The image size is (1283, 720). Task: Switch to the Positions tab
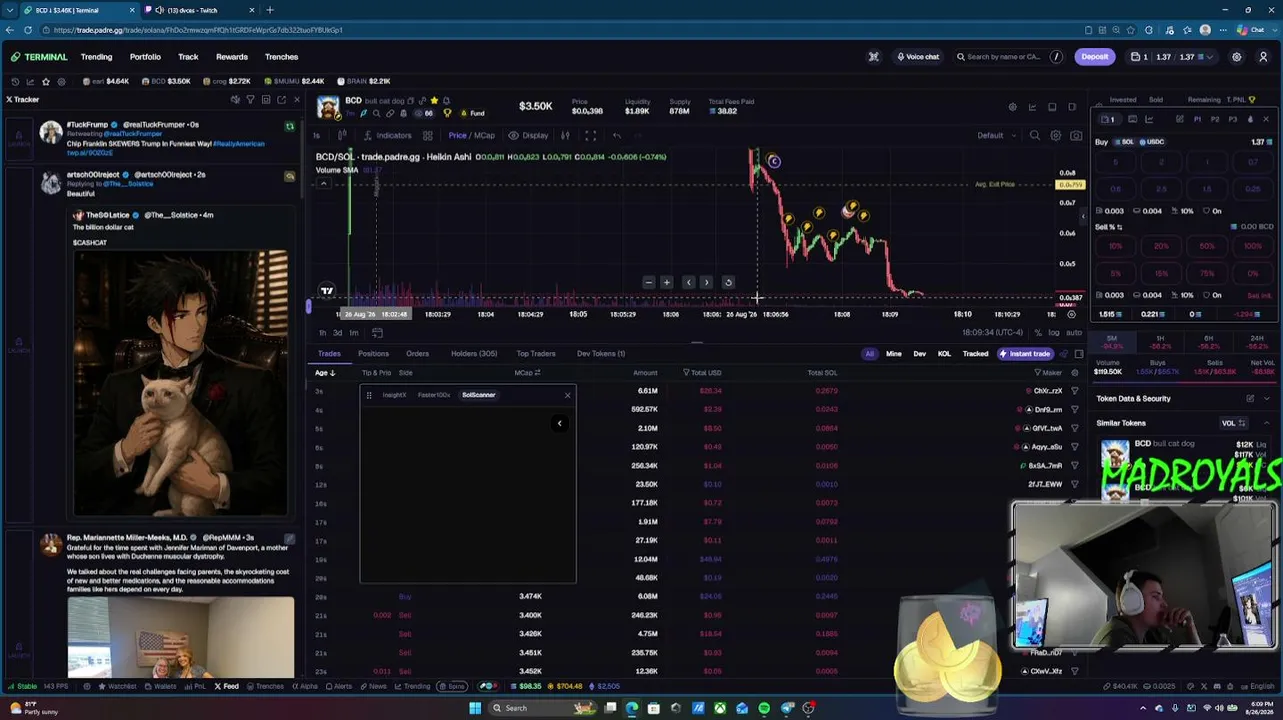tap(373, 354)
